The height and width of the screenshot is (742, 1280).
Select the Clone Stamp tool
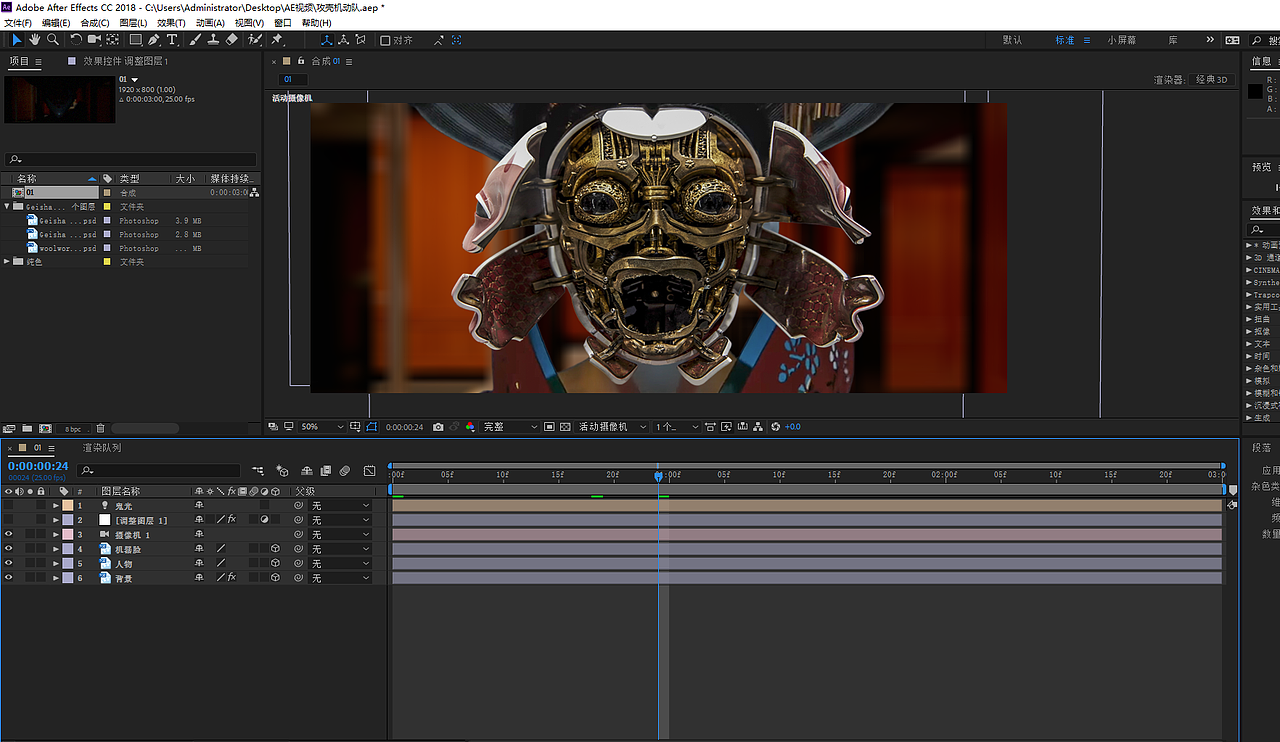click(x=213, y=40)
